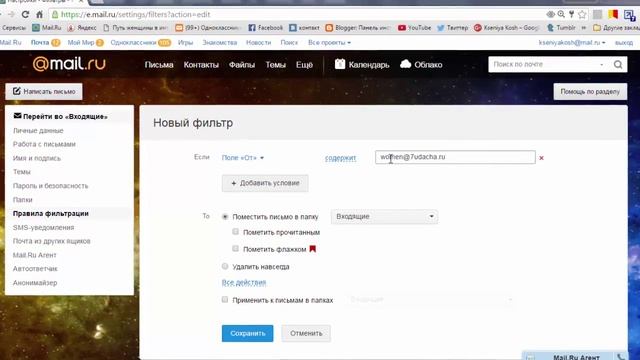
Task: Click the Отменить button
Action: (306, 333)
